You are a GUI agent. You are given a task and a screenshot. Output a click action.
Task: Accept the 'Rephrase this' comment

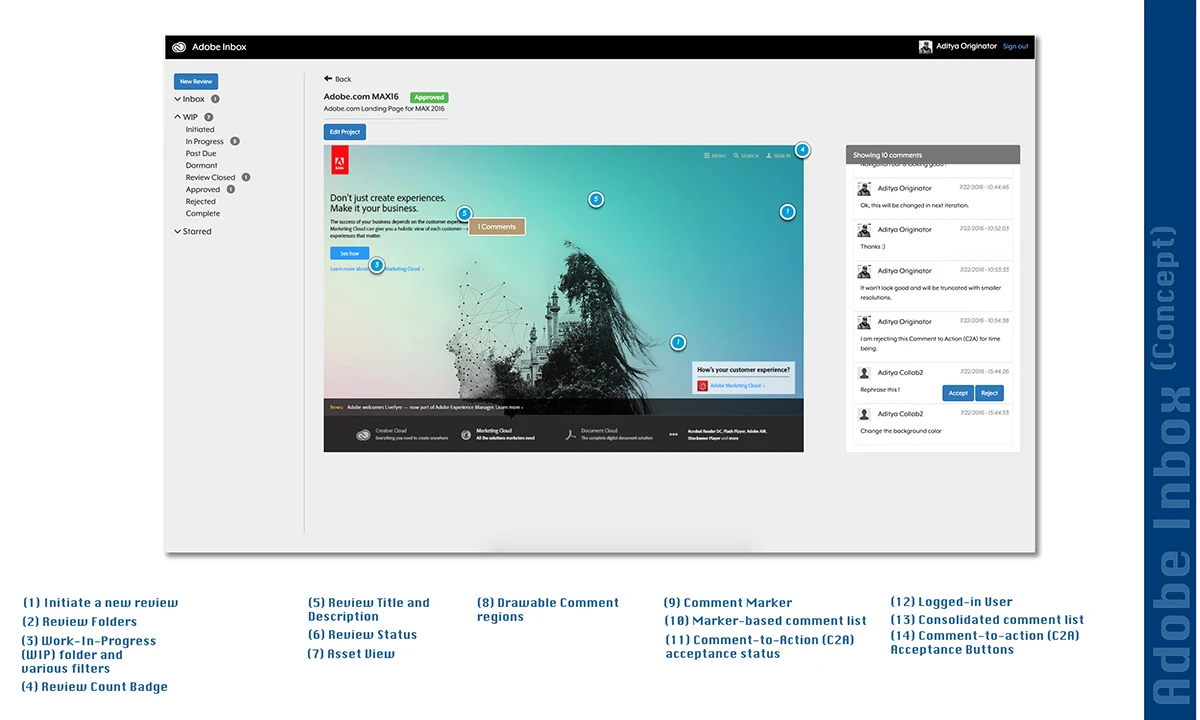tap(958, 393)
